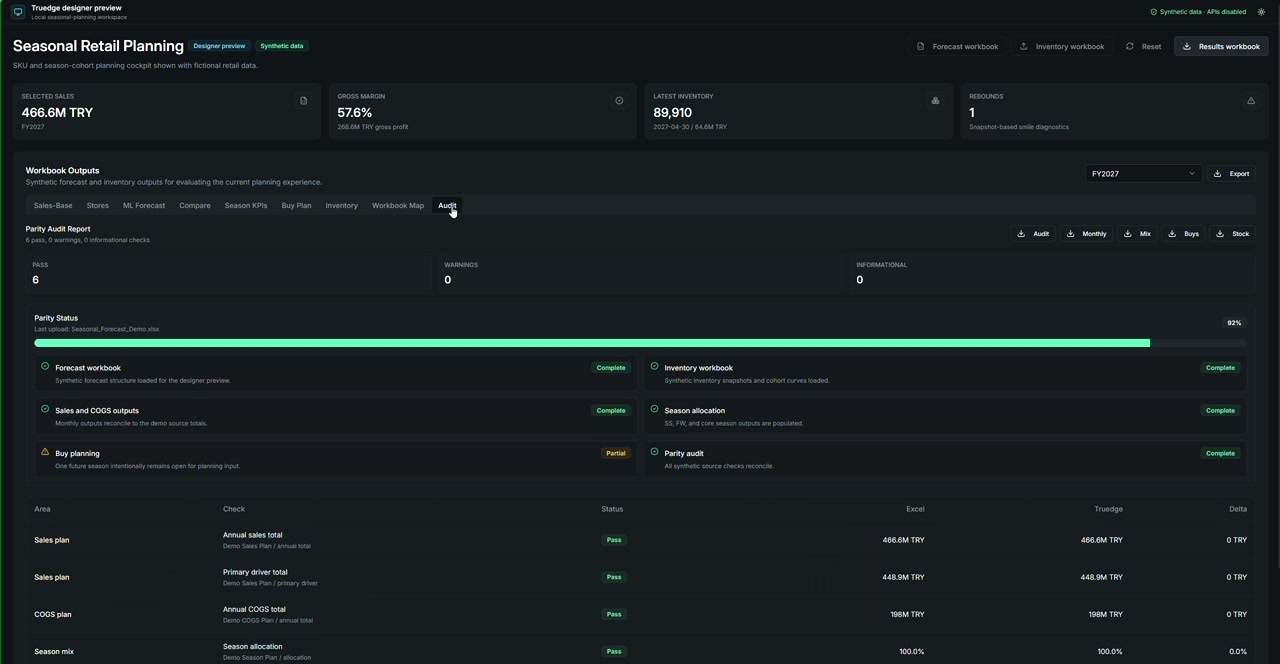Click the Season allocation check icon
This screenshot has height=664, width=1280.
click(x=654, y=409)
